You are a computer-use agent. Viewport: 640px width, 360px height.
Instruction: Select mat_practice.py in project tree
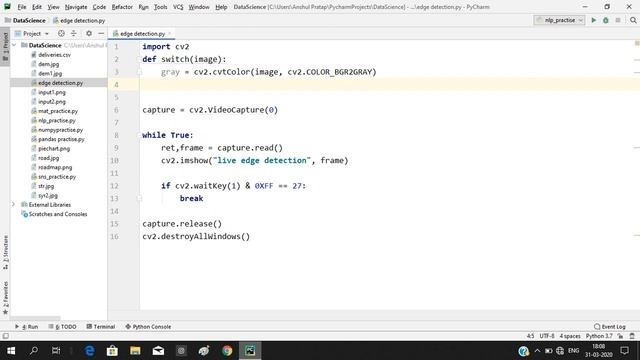click(58, 111)
